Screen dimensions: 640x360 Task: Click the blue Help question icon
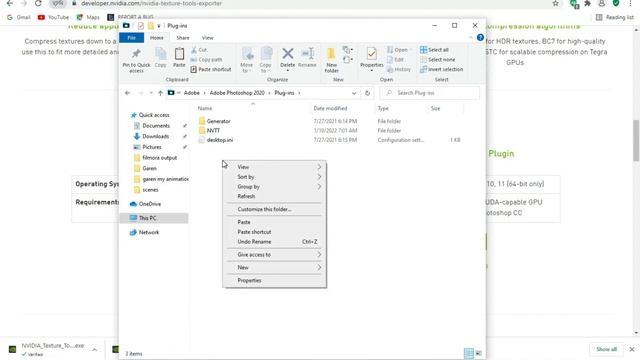pyautogui.click(x=480, y=38)
